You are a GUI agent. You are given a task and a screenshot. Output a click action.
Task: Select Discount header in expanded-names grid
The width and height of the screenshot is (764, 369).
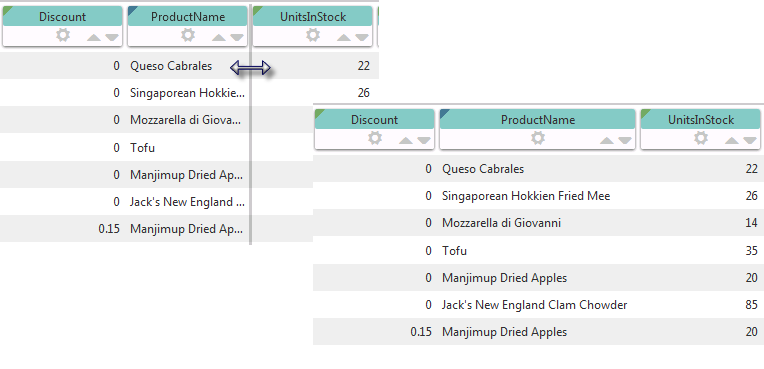(x=374, y=120)
